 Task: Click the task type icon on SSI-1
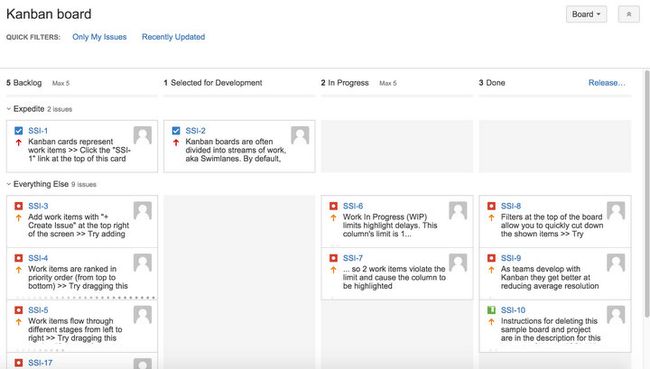pyautogui.click(x=18, y=131)
